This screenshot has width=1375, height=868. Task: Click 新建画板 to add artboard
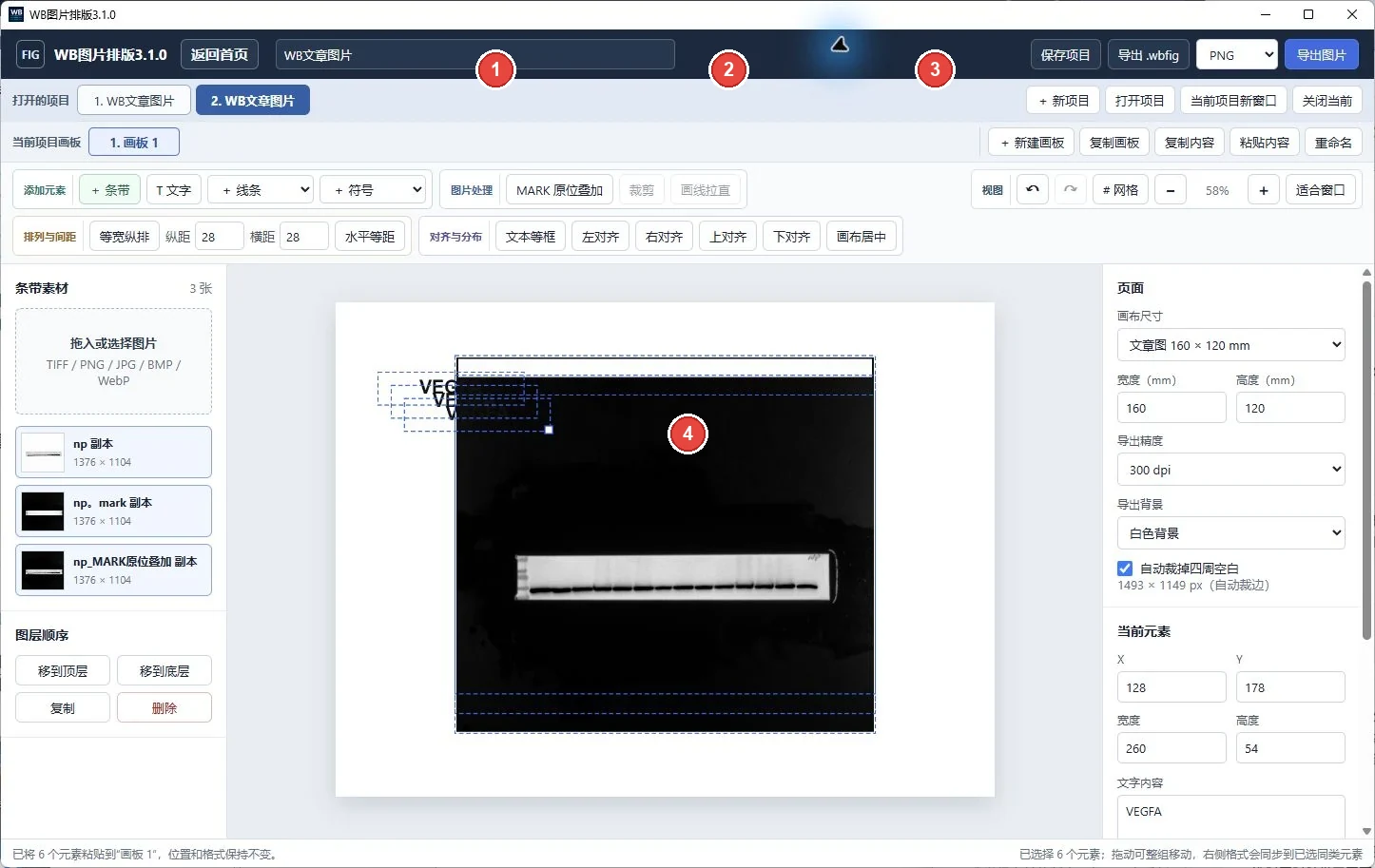tap(1032, 143)
